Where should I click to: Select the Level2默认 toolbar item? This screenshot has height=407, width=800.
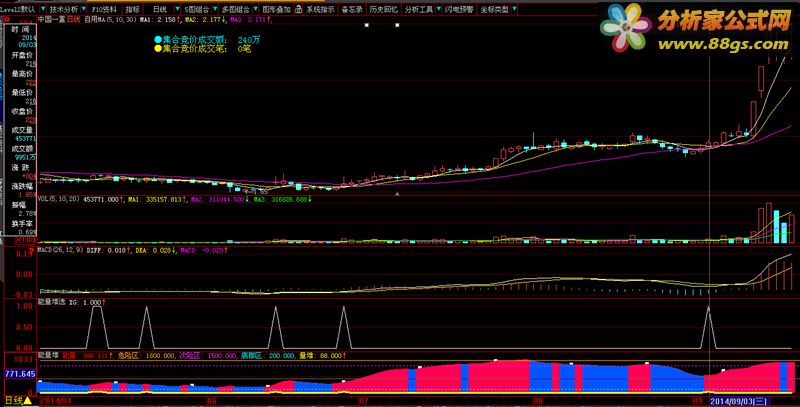click(x=18, y=9)
